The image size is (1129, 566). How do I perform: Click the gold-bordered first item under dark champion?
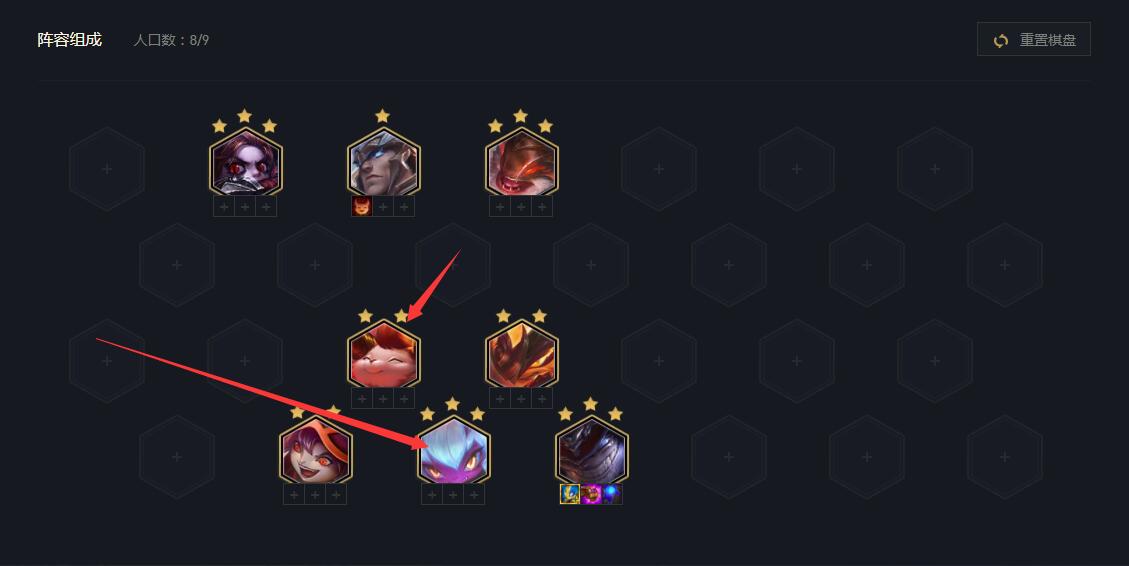point(570,494)
